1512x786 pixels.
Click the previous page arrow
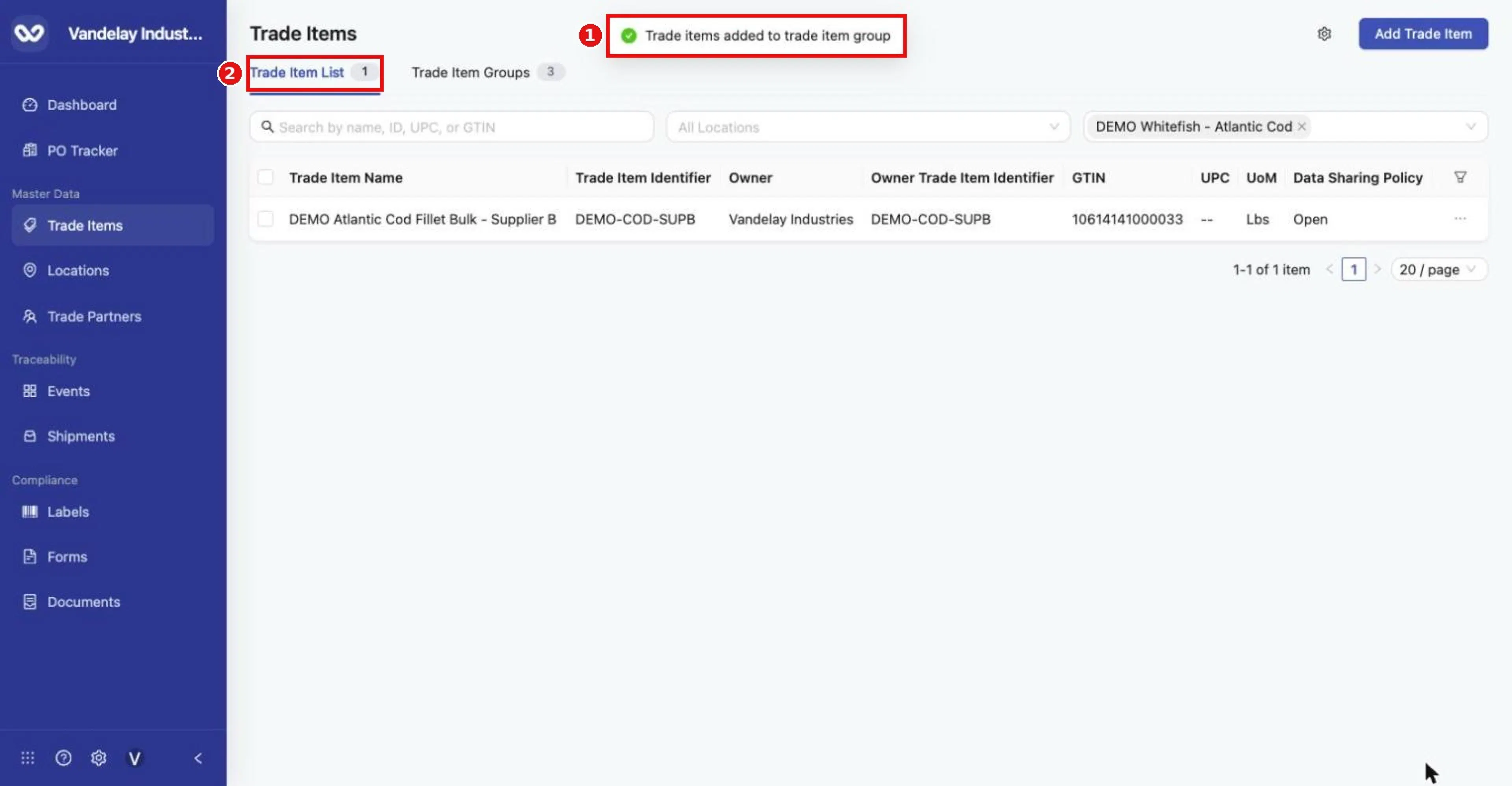[x=1329, y=269]
